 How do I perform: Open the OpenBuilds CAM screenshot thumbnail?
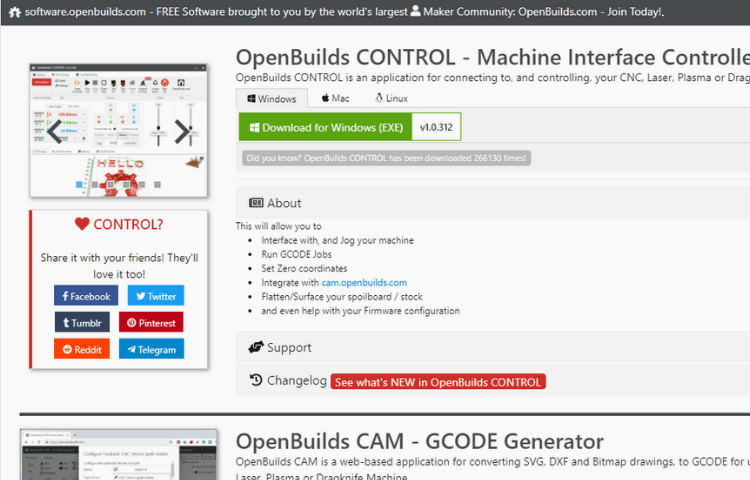(x=119, y=454)
